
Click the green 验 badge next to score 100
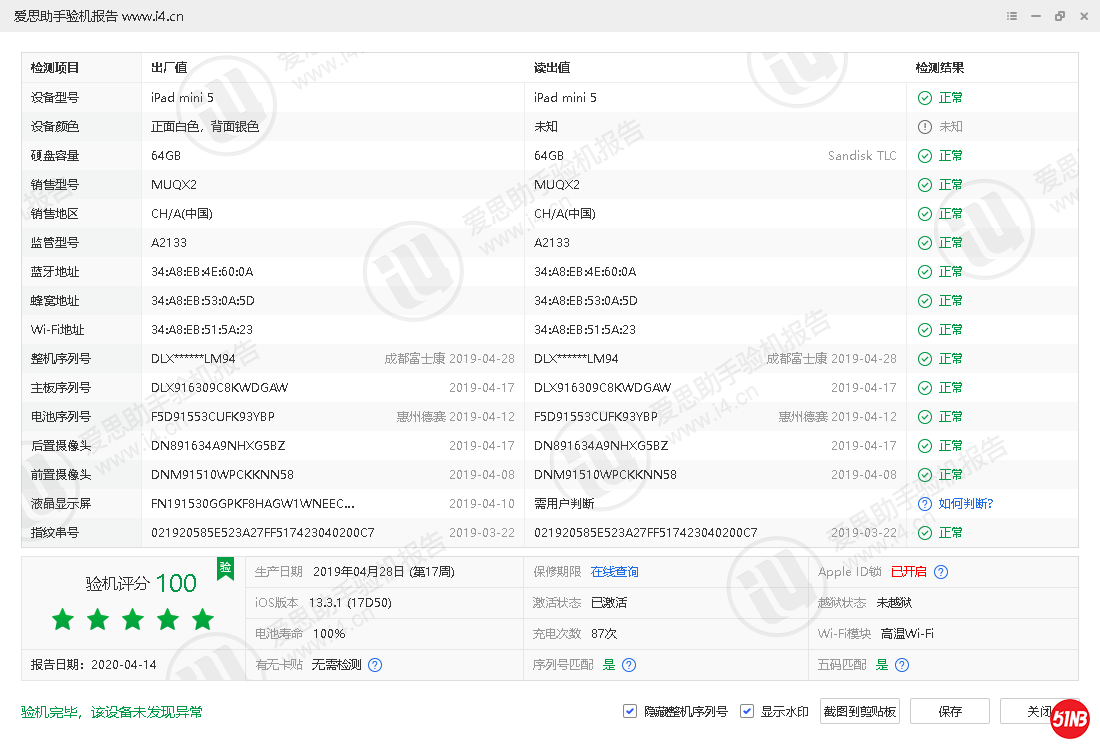click(225, 568)
